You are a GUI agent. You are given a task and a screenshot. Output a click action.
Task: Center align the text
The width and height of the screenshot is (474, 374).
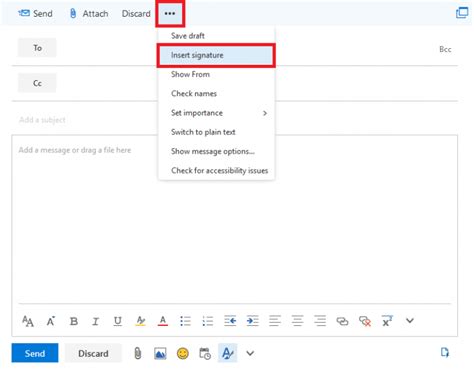tap(297, 321)
